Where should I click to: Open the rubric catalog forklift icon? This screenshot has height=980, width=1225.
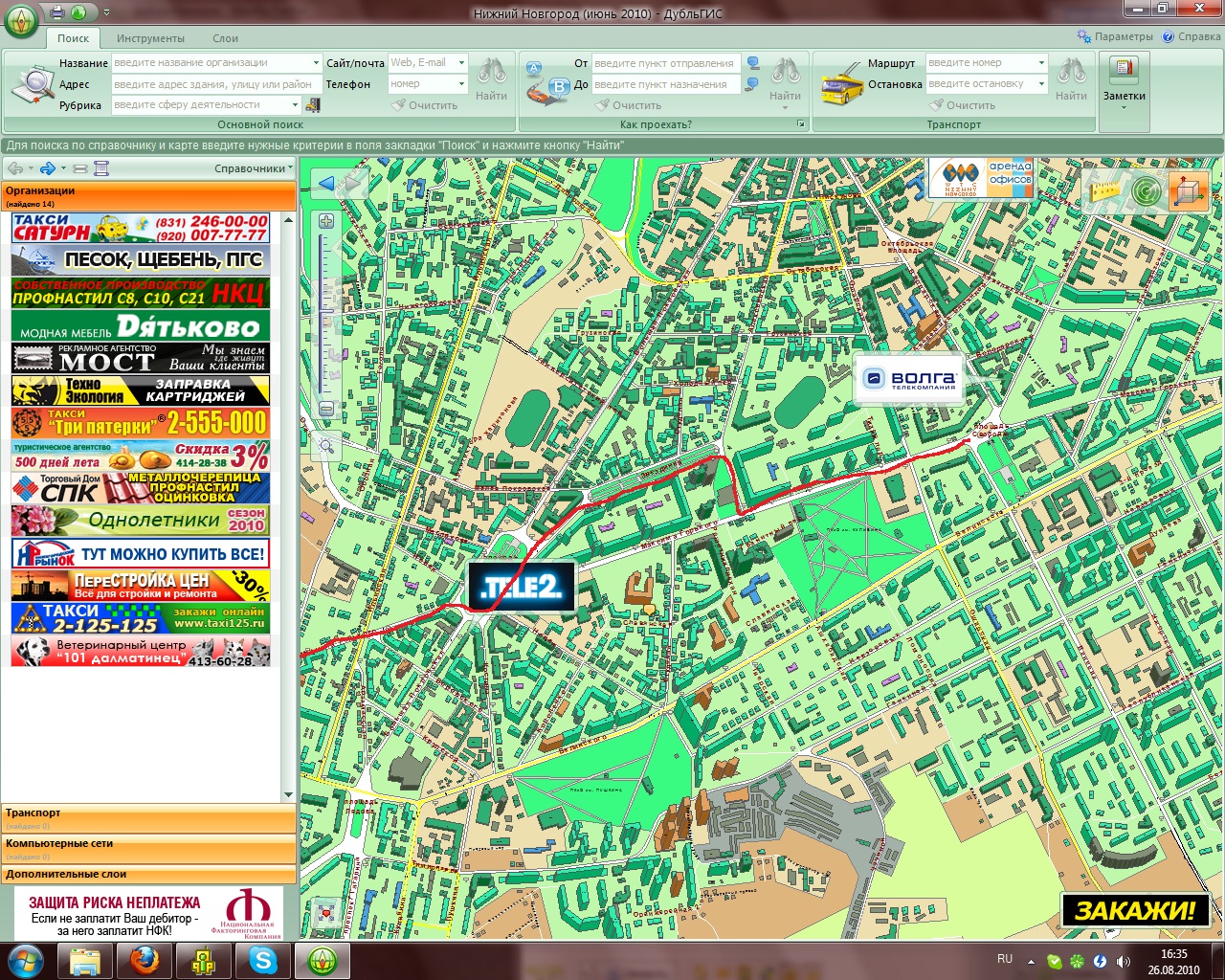click(x=313, y=105)
